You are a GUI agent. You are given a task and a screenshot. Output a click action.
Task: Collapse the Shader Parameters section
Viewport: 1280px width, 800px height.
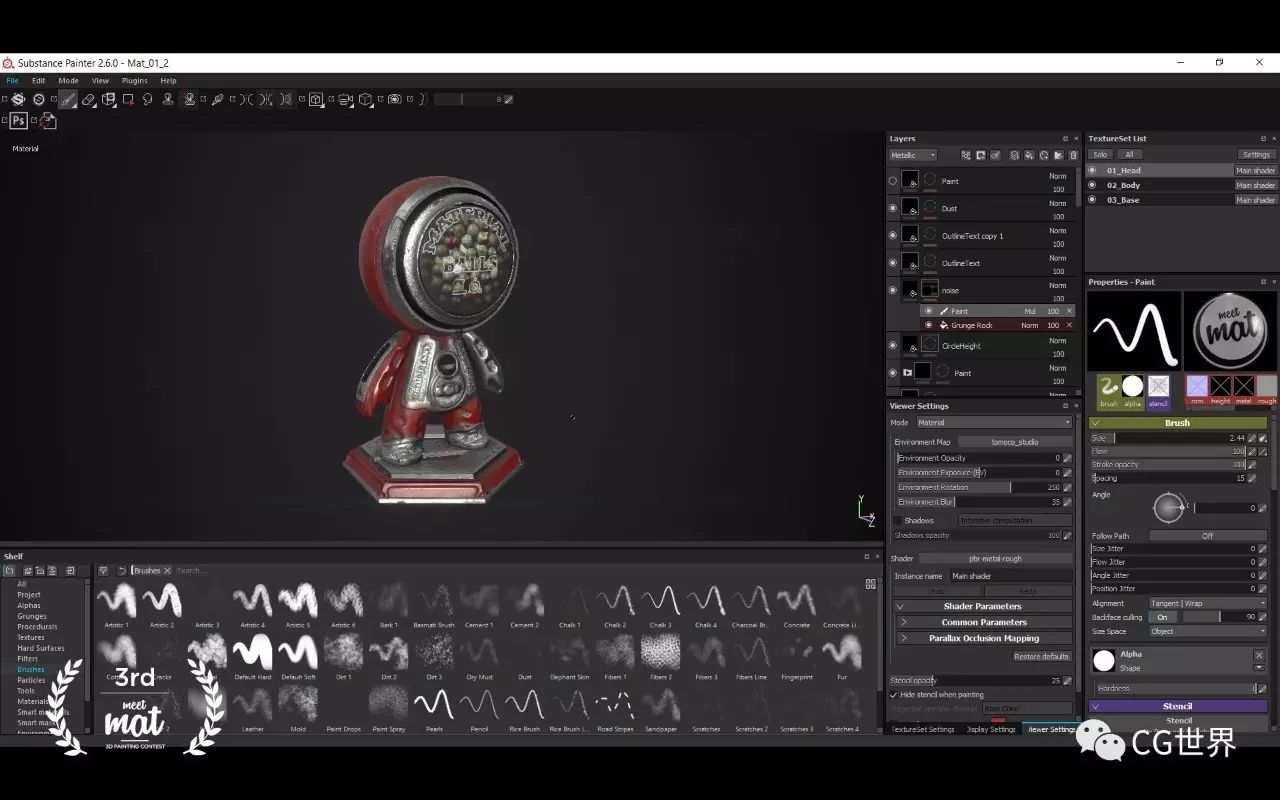[x=983, y=606]
